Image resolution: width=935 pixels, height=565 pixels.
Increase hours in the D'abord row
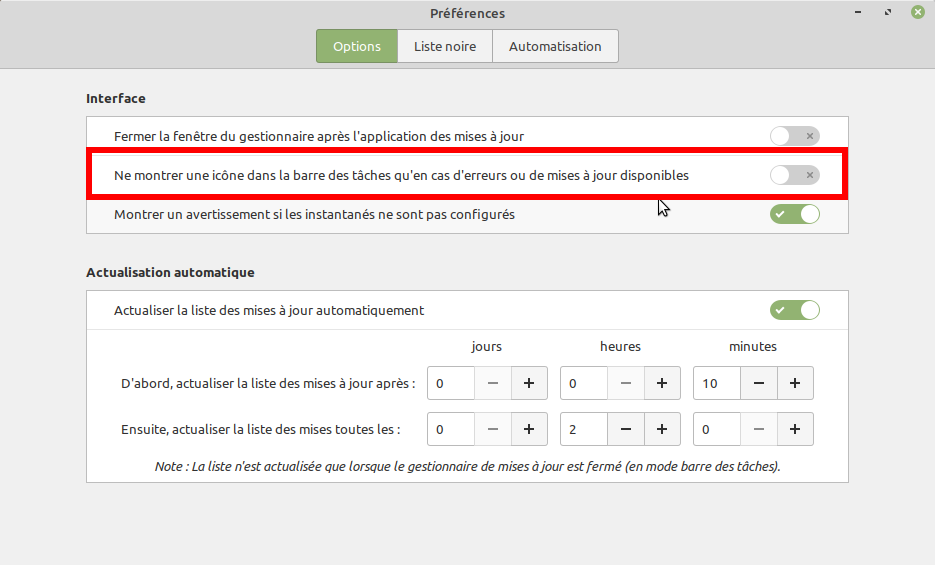pos(662,383)
